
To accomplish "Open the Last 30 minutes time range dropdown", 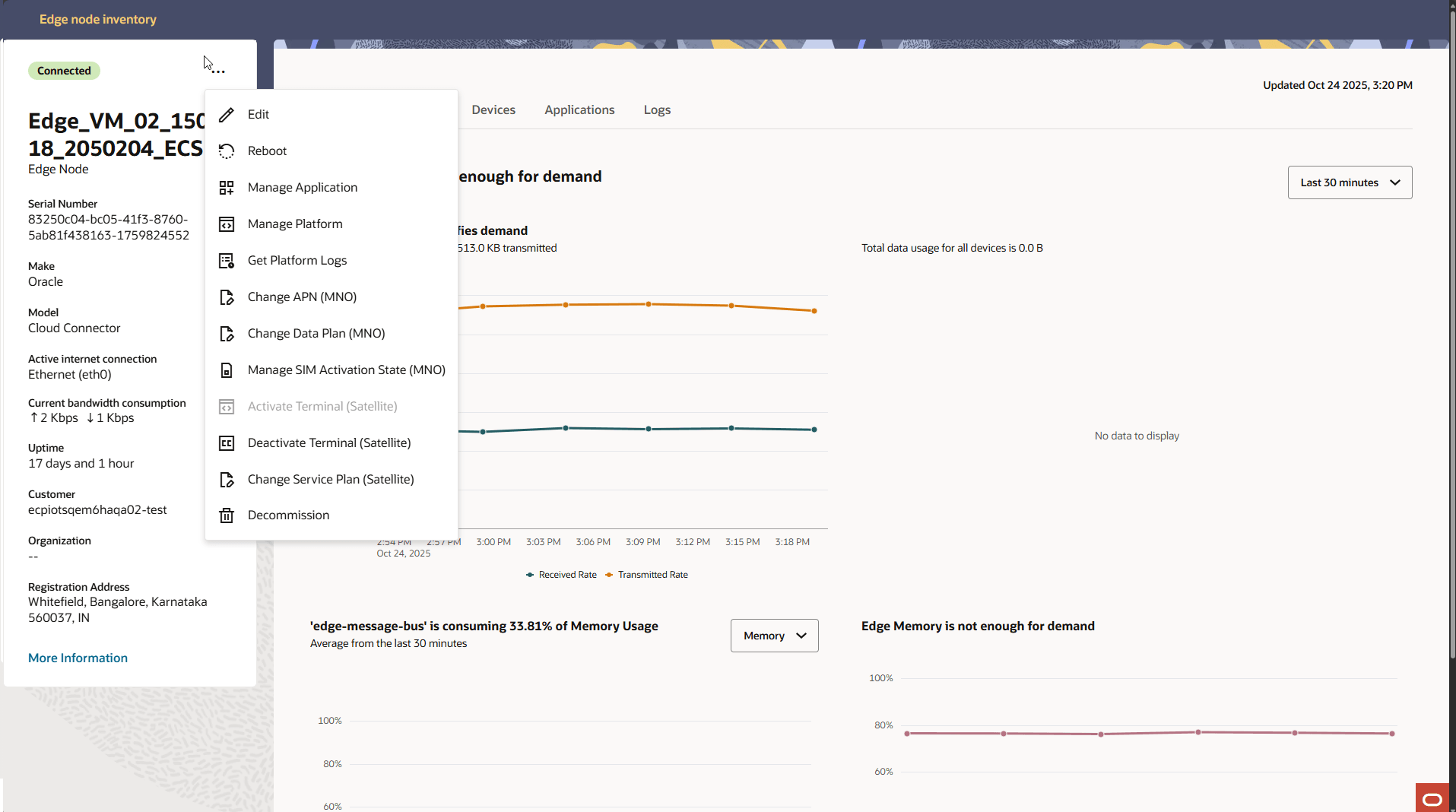I will click(x=1349, y=182).
